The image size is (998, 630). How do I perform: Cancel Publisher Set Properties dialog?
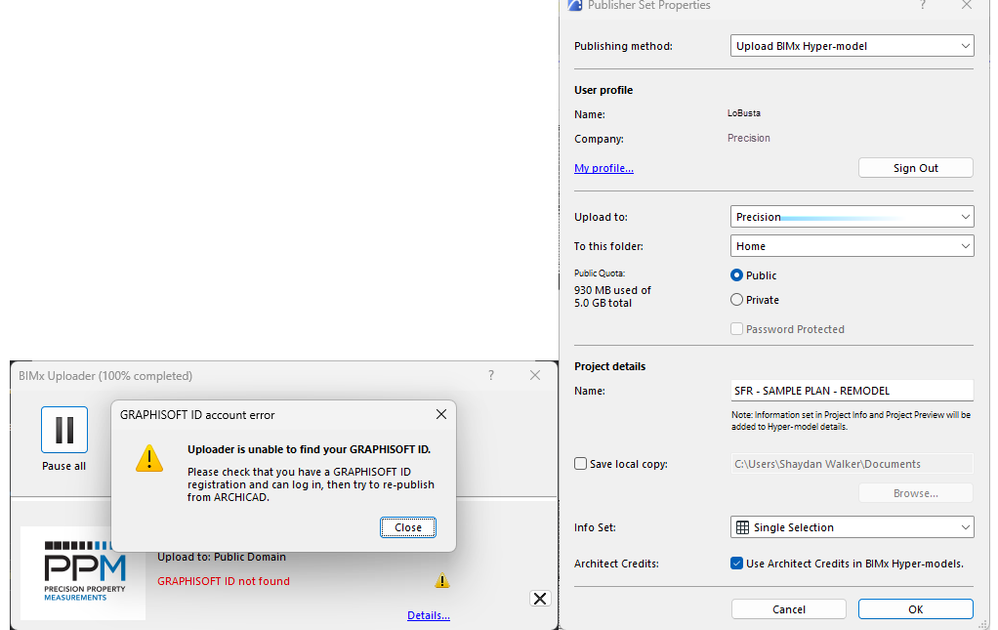[x=789, y=609]
